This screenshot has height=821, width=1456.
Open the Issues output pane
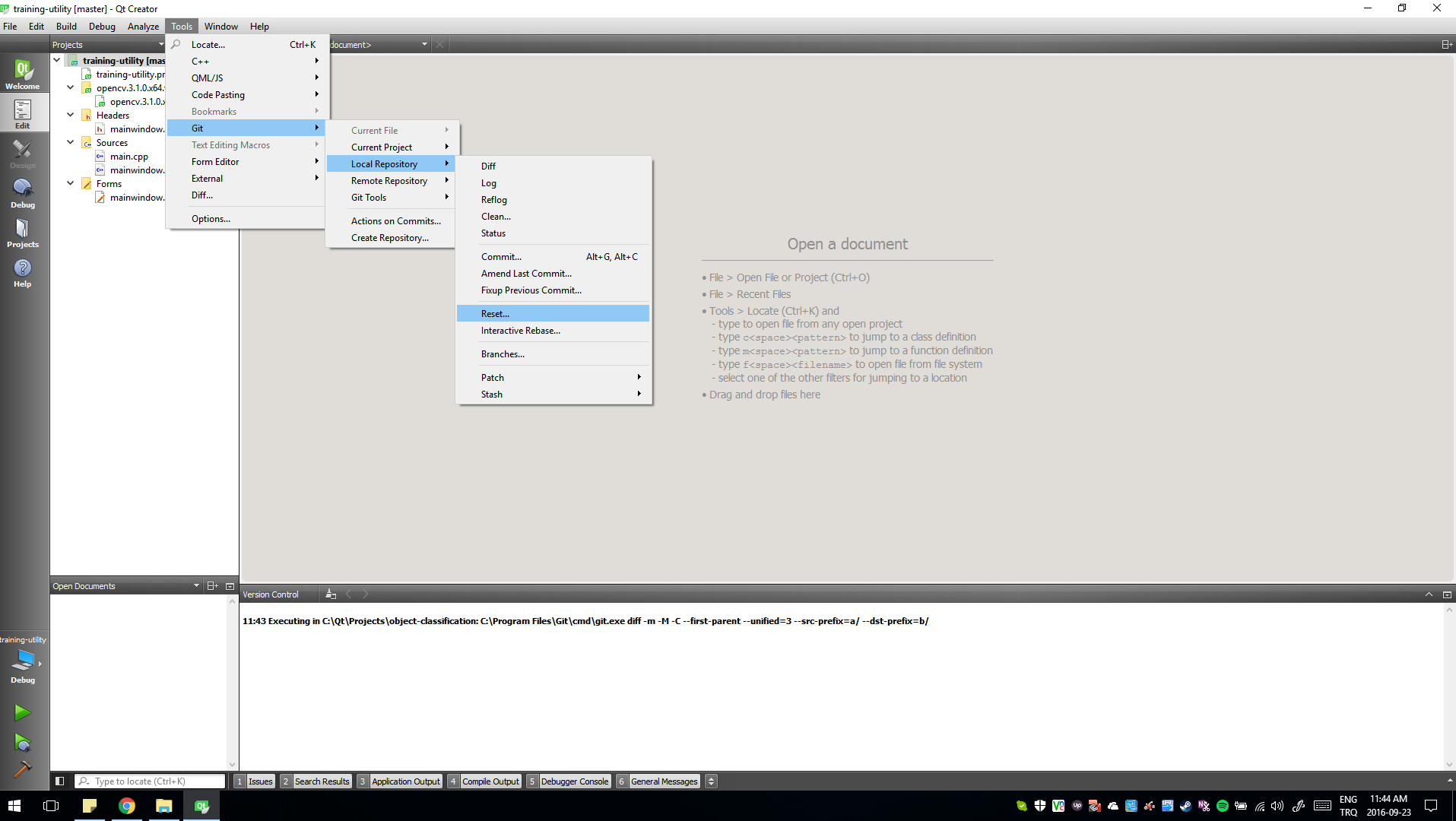click(x=254, y=781)
